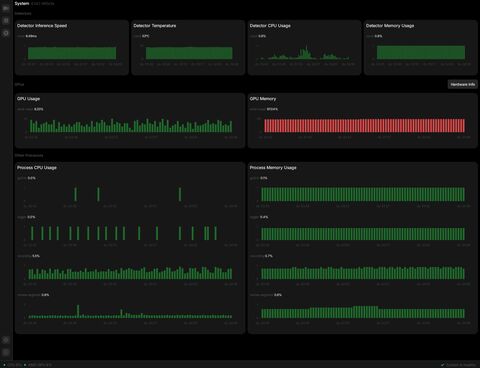Click the Detector CPU Usage spiky chart

coord(304,53)
